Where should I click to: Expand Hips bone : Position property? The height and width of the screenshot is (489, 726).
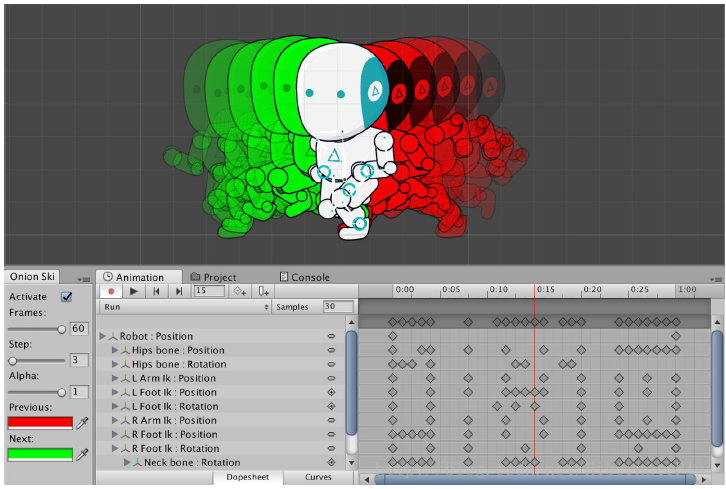[115, 350]
